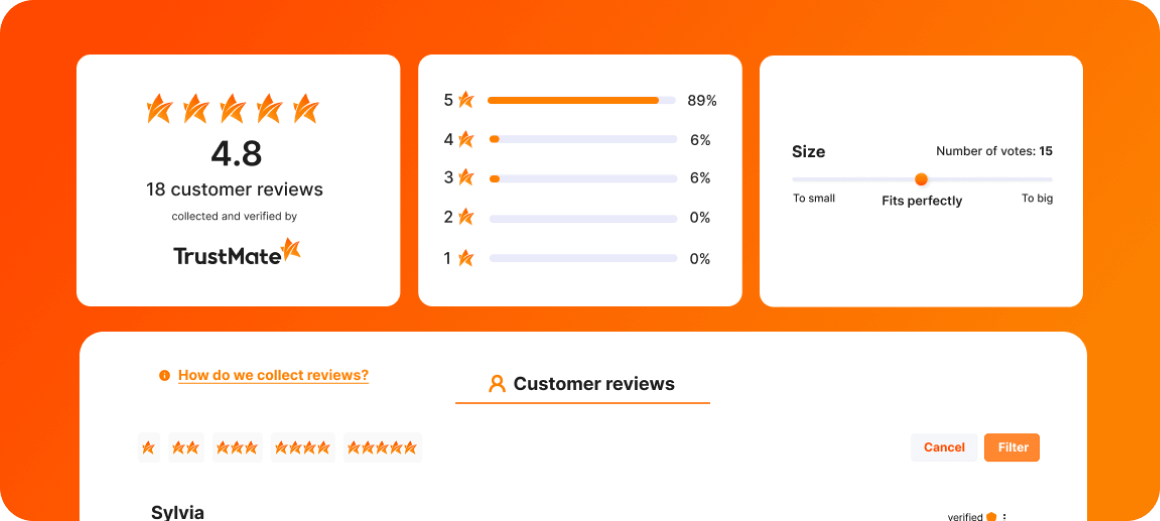Click the info icon beside How do we collect reviews
The height and width of the screenshot is (521, 1160).
point(164,375)
